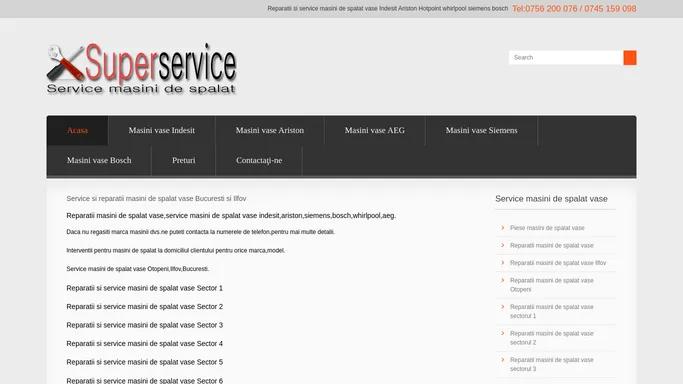Click the line mentioning Otopeni,Ilfov,Bucuresti
This screenshot has height=384, width=683.
[138, 269]
